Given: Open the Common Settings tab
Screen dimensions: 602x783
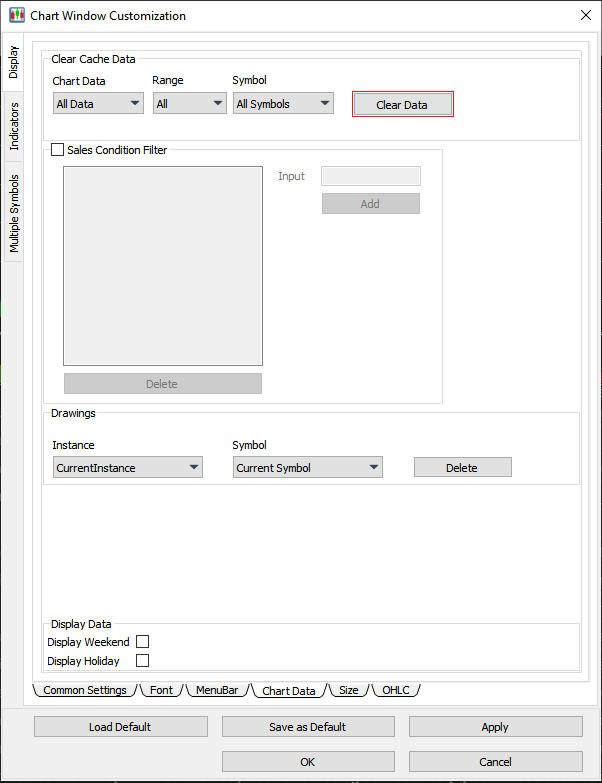Looking at the screenshot, I should [85, 690].
